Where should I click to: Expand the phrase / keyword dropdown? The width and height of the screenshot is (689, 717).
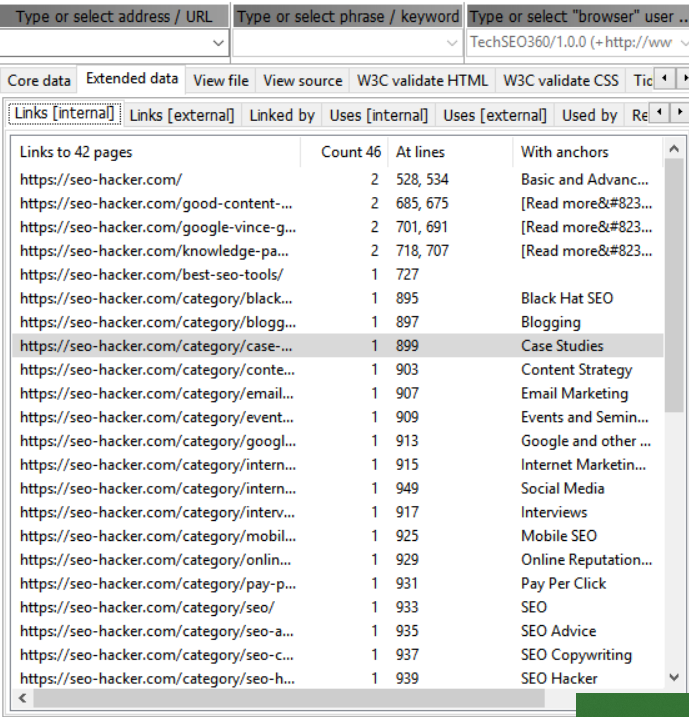coord(451,43)
